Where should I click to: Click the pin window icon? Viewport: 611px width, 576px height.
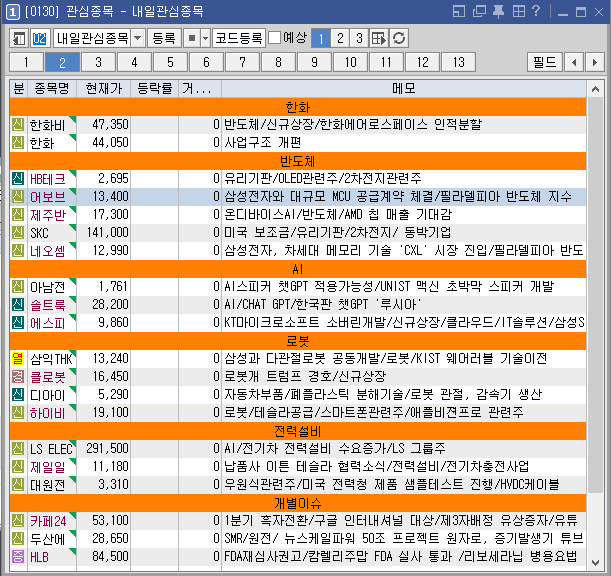[x=498, y=12]
